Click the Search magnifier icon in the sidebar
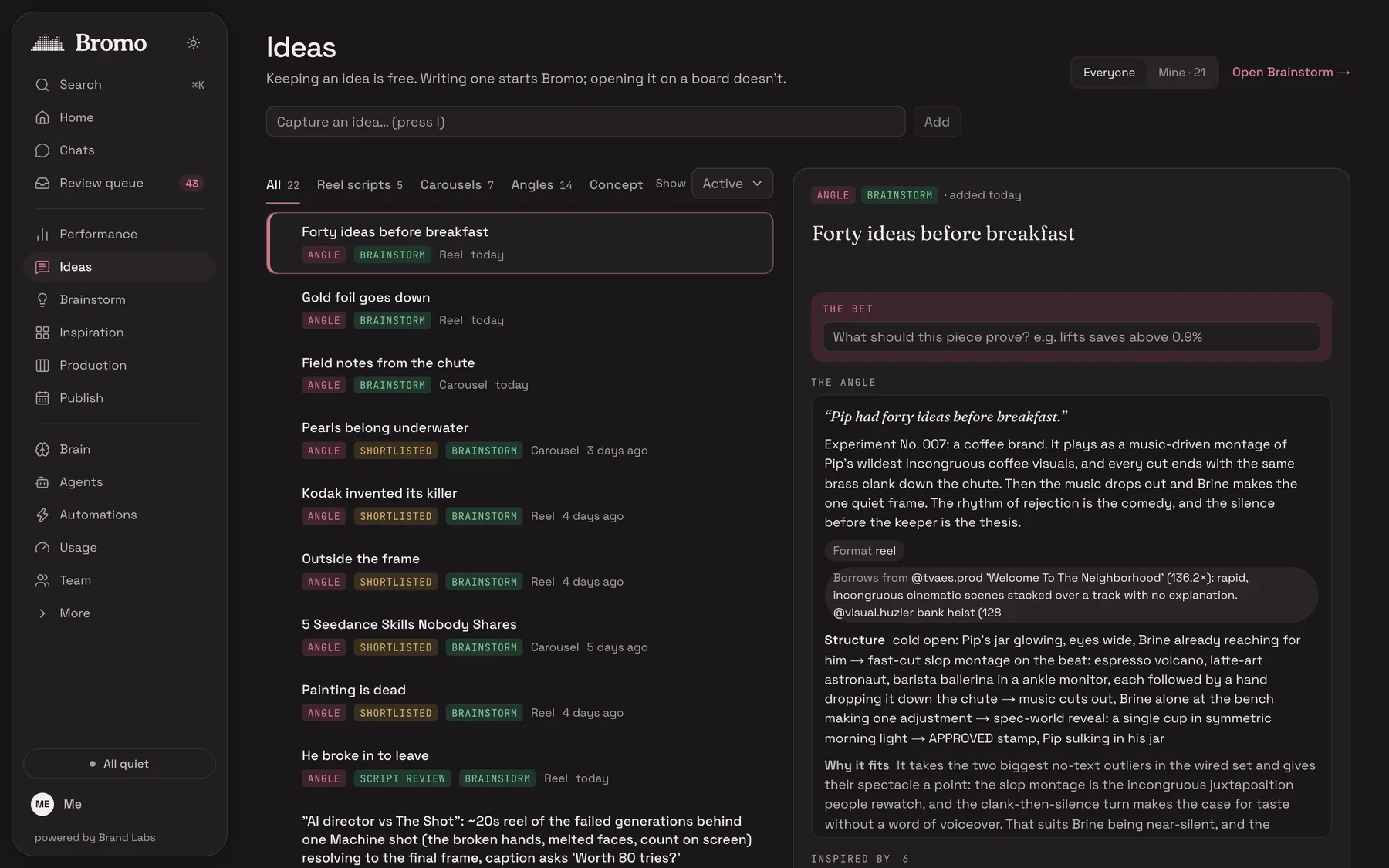This screenshot has height=868, width=1389. tap(42, 85)
